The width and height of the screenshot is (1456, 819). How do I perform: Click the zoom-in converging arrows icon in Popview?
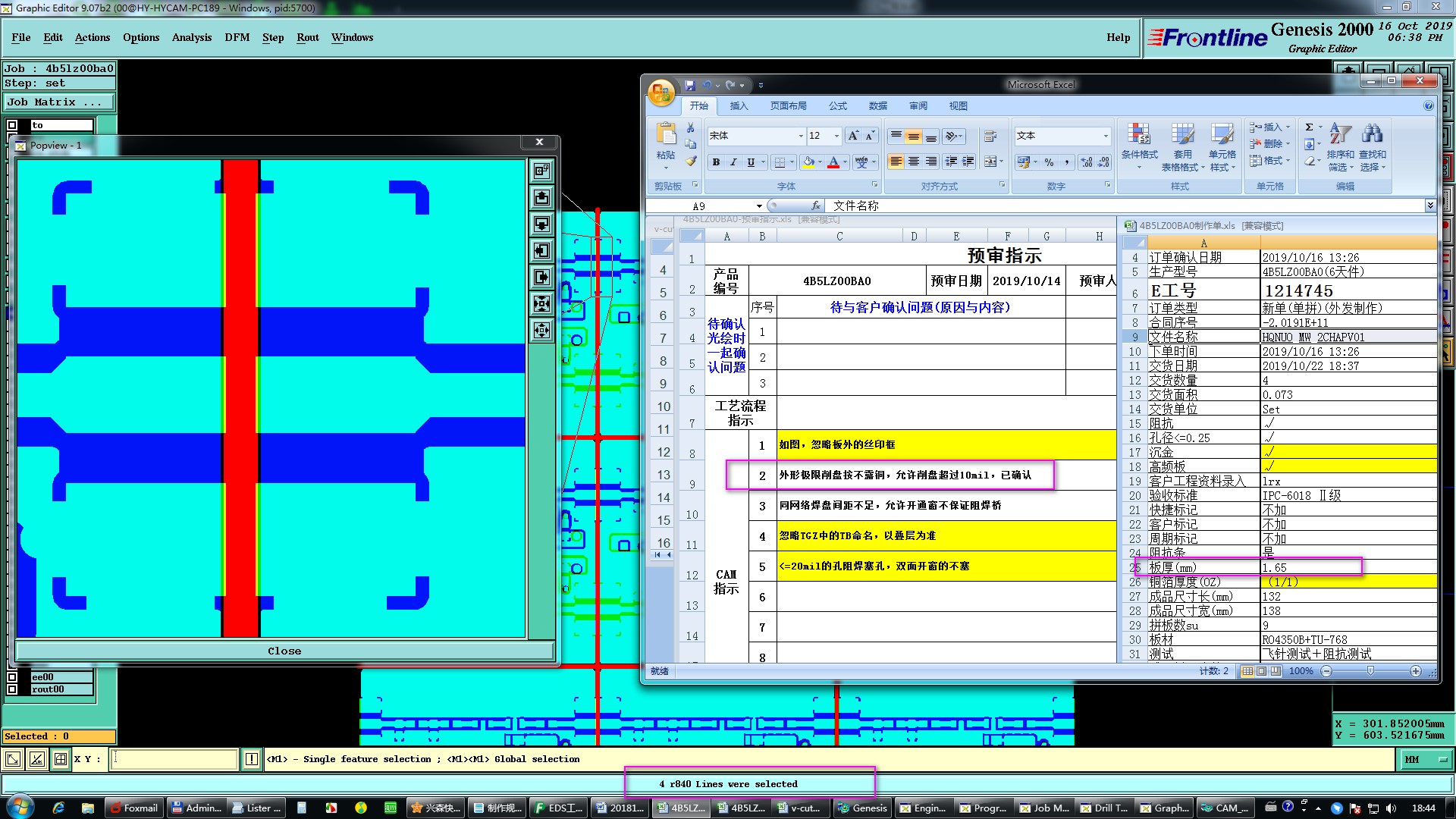click(541, 304)
